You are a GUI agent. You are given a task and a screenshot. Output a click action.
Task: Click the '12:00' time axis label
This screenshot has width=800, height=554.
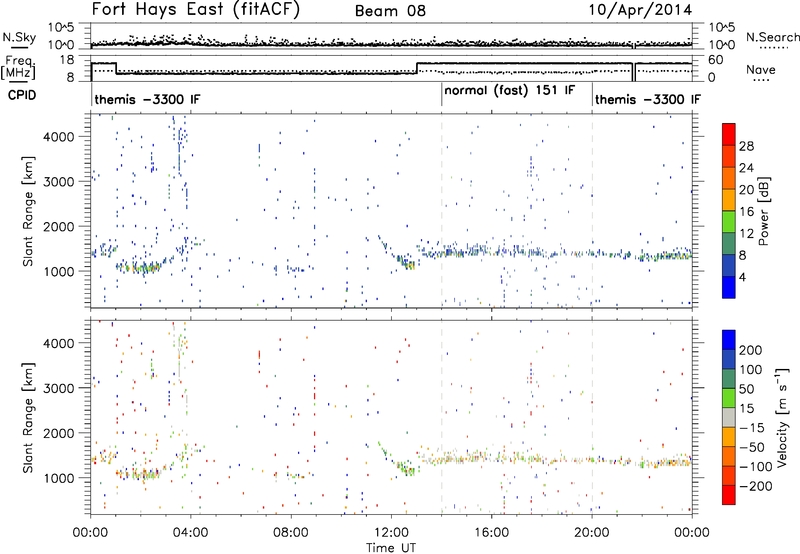click(391, 533)
